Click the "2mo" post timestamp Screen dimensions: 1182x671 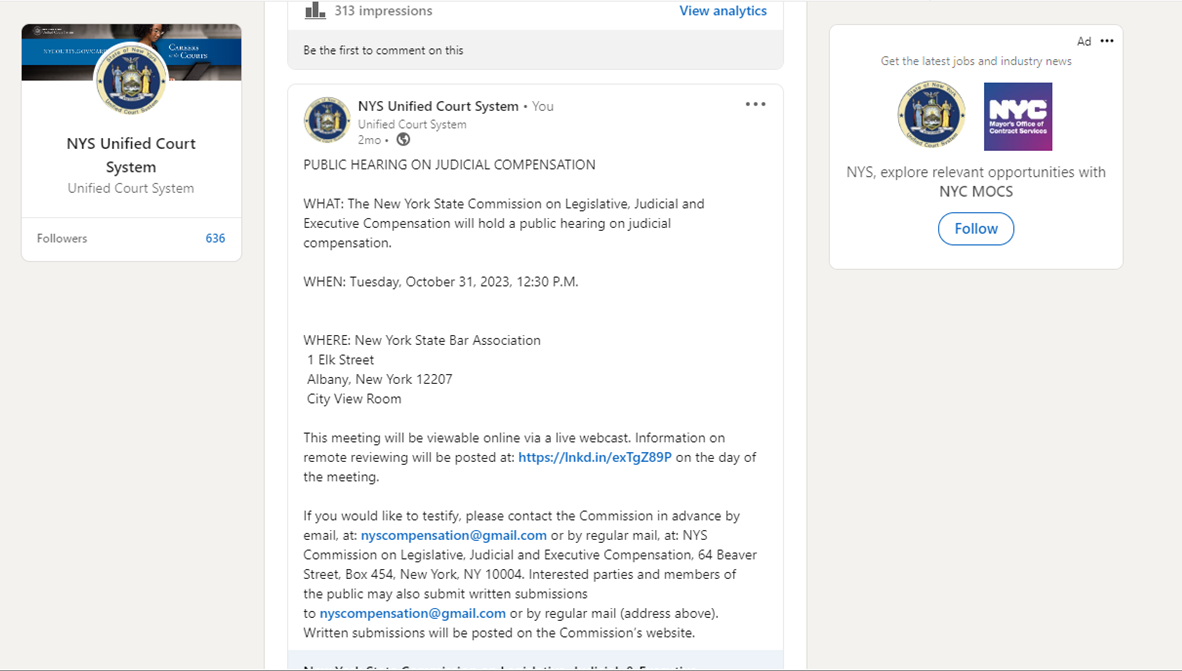[x=369, y=140]
